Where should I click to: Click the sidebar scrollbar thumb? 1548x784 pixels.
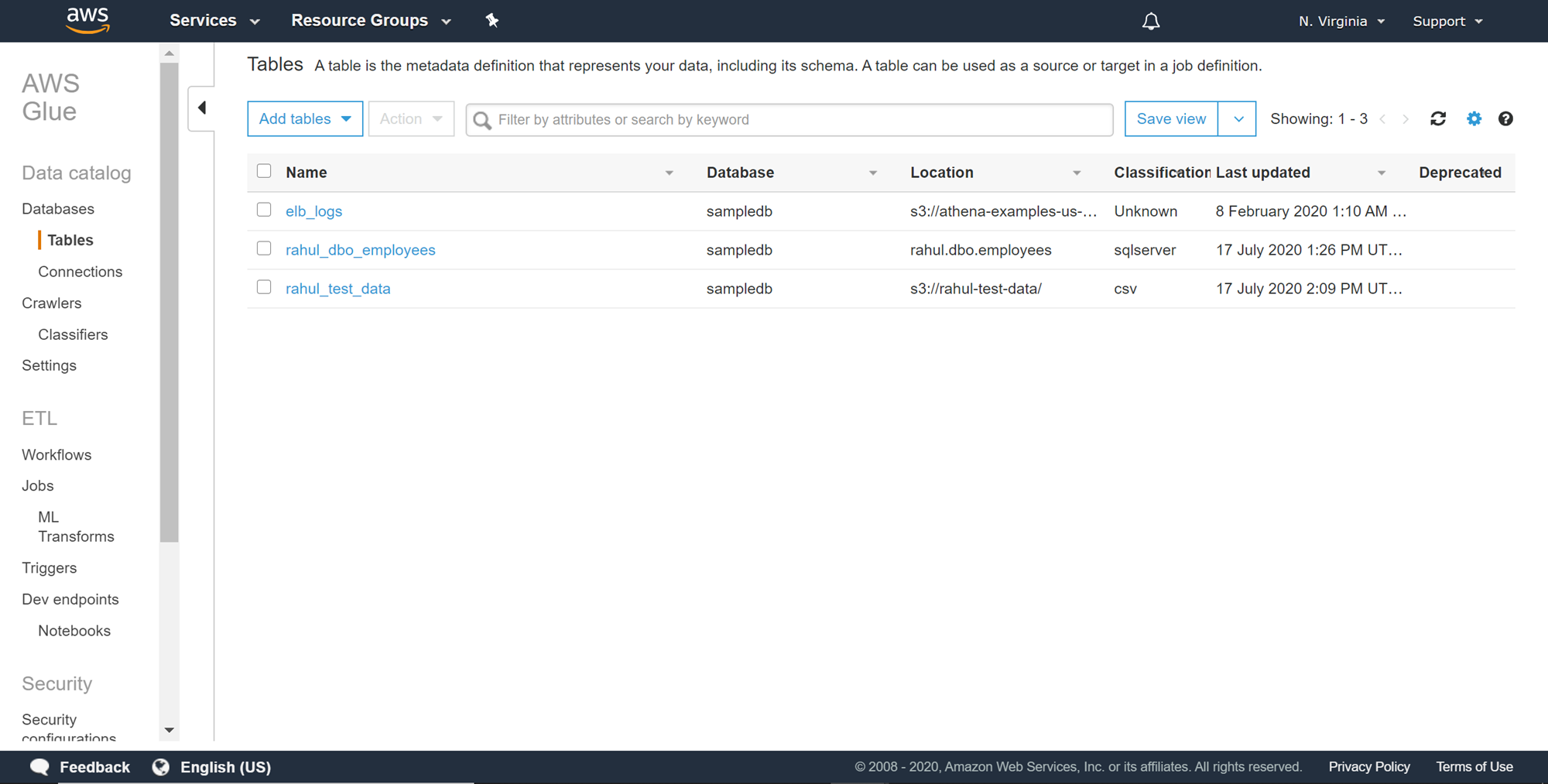point(169,302)
